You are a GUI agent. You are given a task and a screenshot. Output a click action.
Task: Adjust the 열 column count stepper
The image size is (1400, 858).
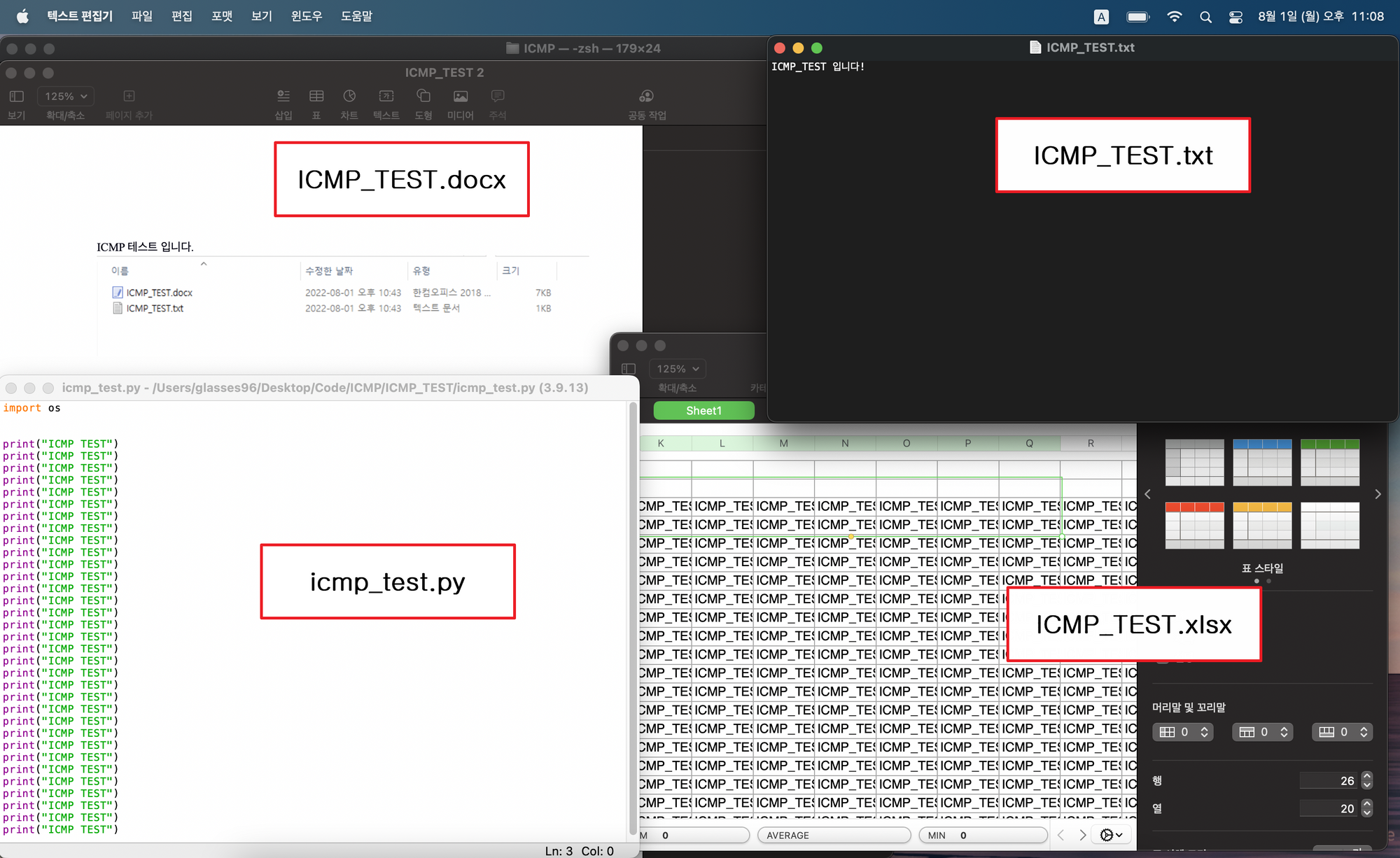(1367, 808)
